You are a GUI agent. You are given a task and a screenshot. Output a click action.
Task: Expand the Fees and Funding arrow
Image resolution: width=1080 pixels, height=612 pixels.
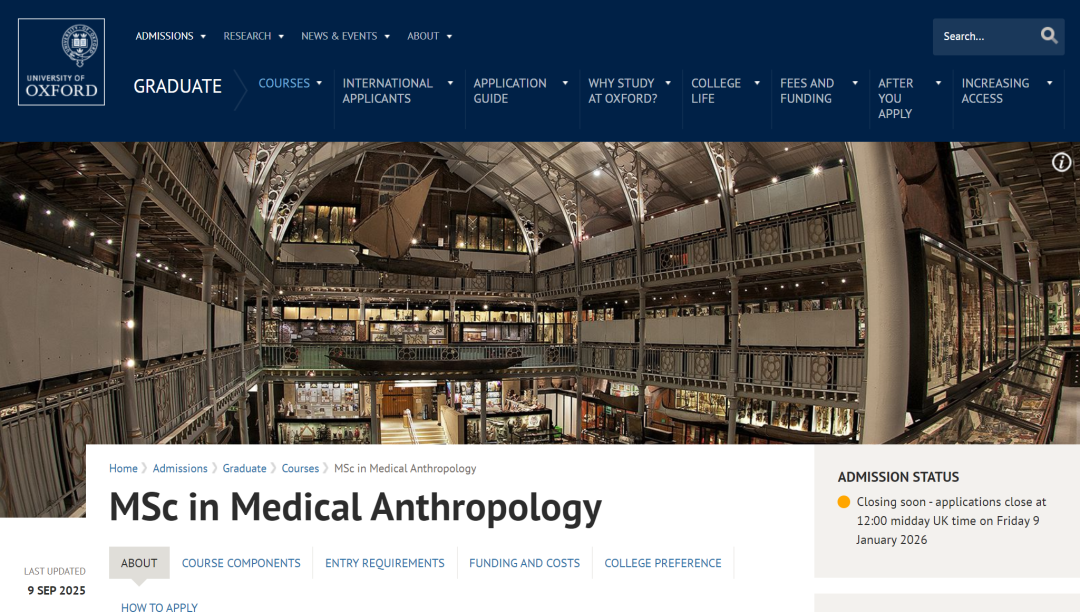855,83
